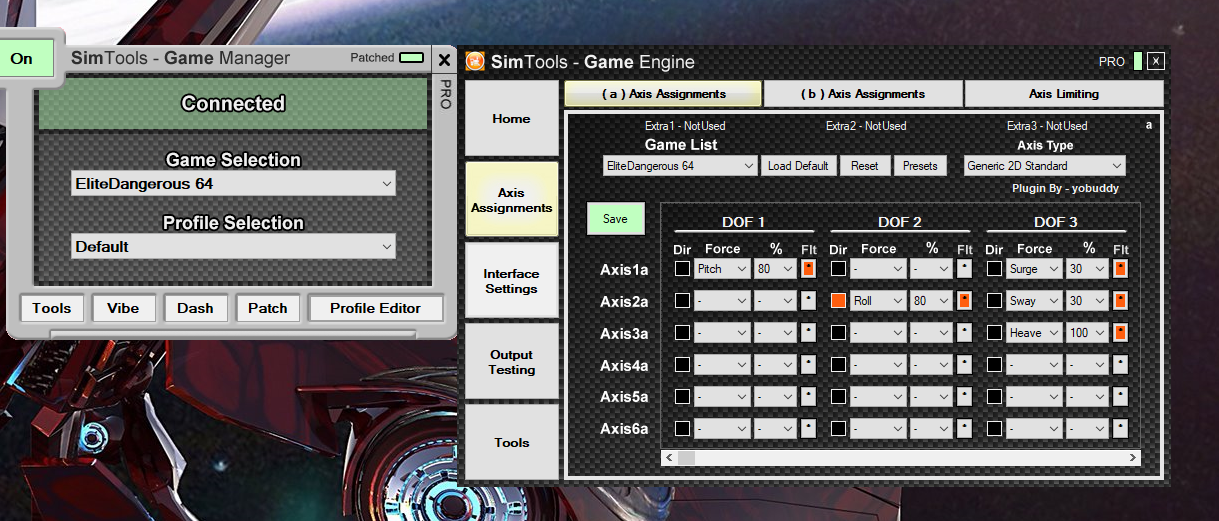This screenshot has height=521, width=1219.
Task: Check Dir box for Axis5a DOF 2
Action: [838, 397]
